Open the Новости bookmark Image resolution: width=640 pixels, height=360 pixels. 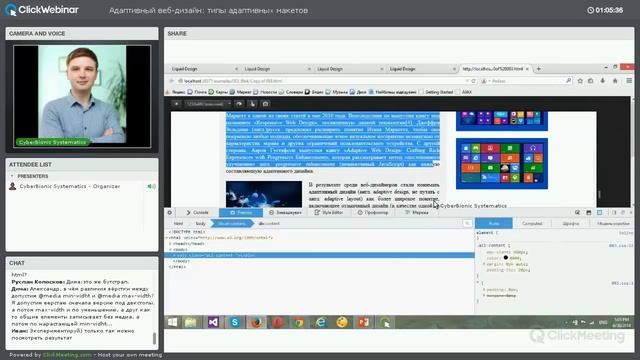[x=265, y=92]
